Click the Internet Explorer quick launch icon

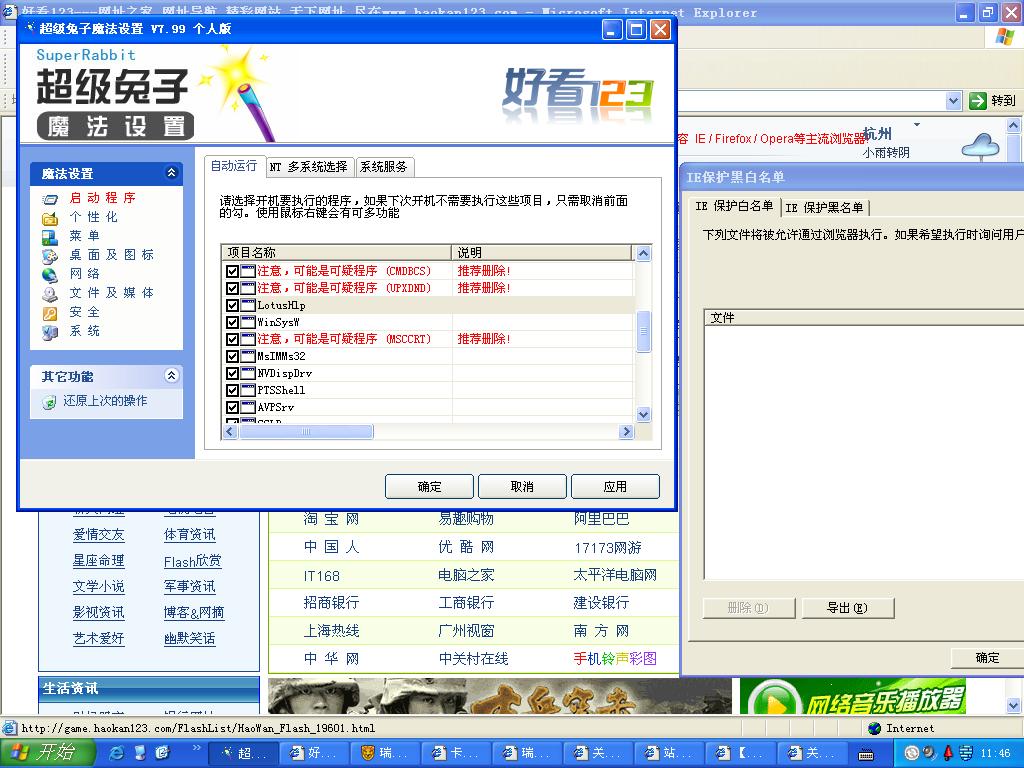(118, 753)
